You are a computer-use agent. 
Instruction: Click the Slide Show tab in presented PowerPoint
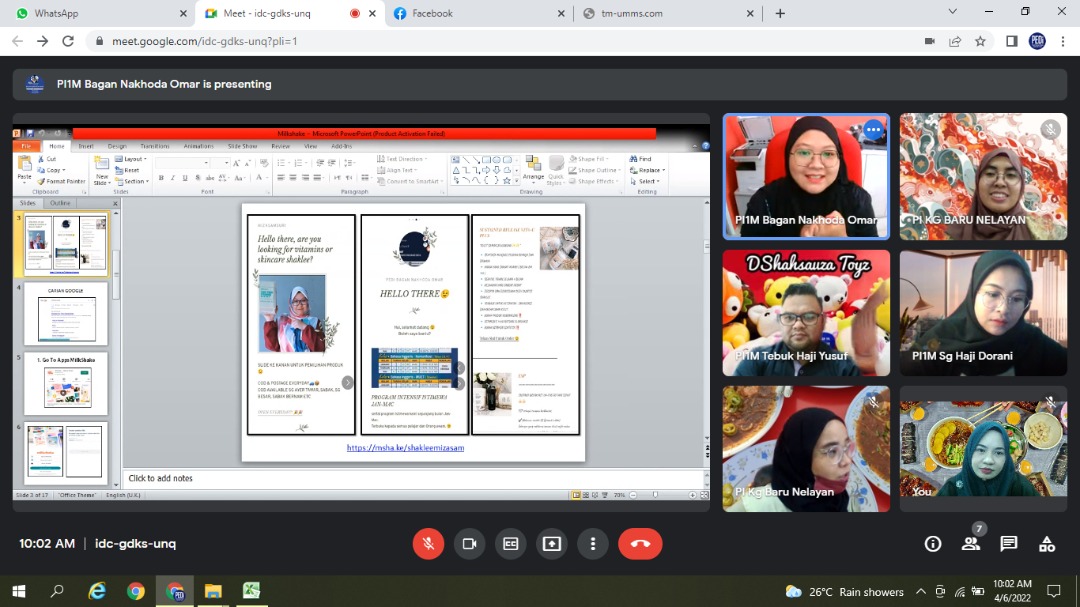pyautogui.click(x=242, y=146)
